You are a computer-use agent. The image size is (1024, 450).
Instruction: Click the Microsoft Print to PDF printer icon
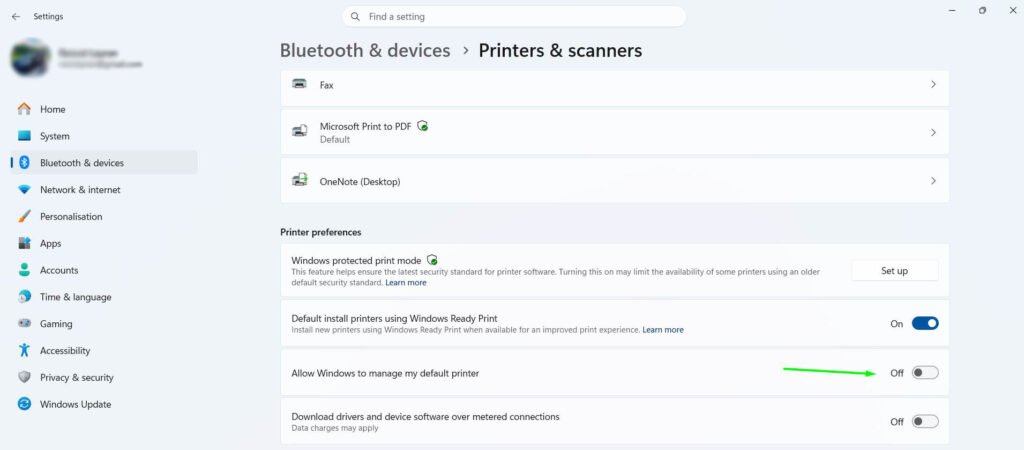[x=299, y=131]
